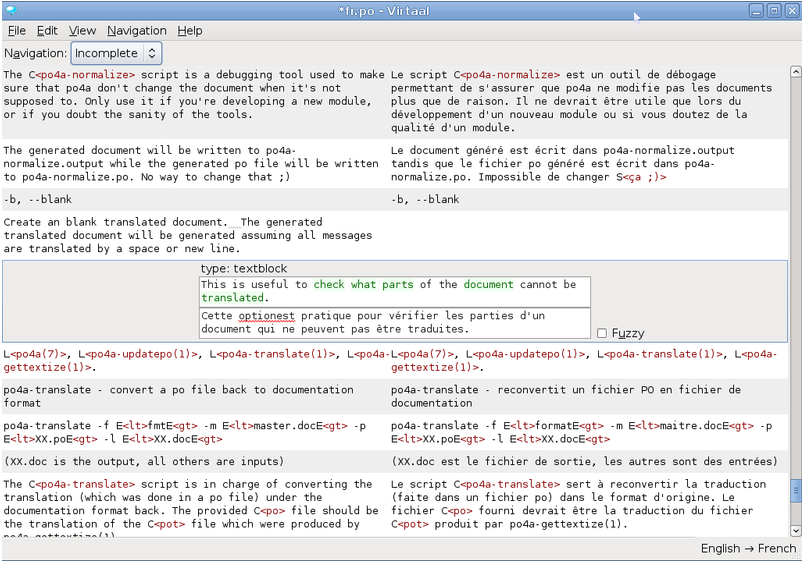Click the source text box starting 'This is useful'
Viewport: 802px width, 561px height.
tap(394, 291)
